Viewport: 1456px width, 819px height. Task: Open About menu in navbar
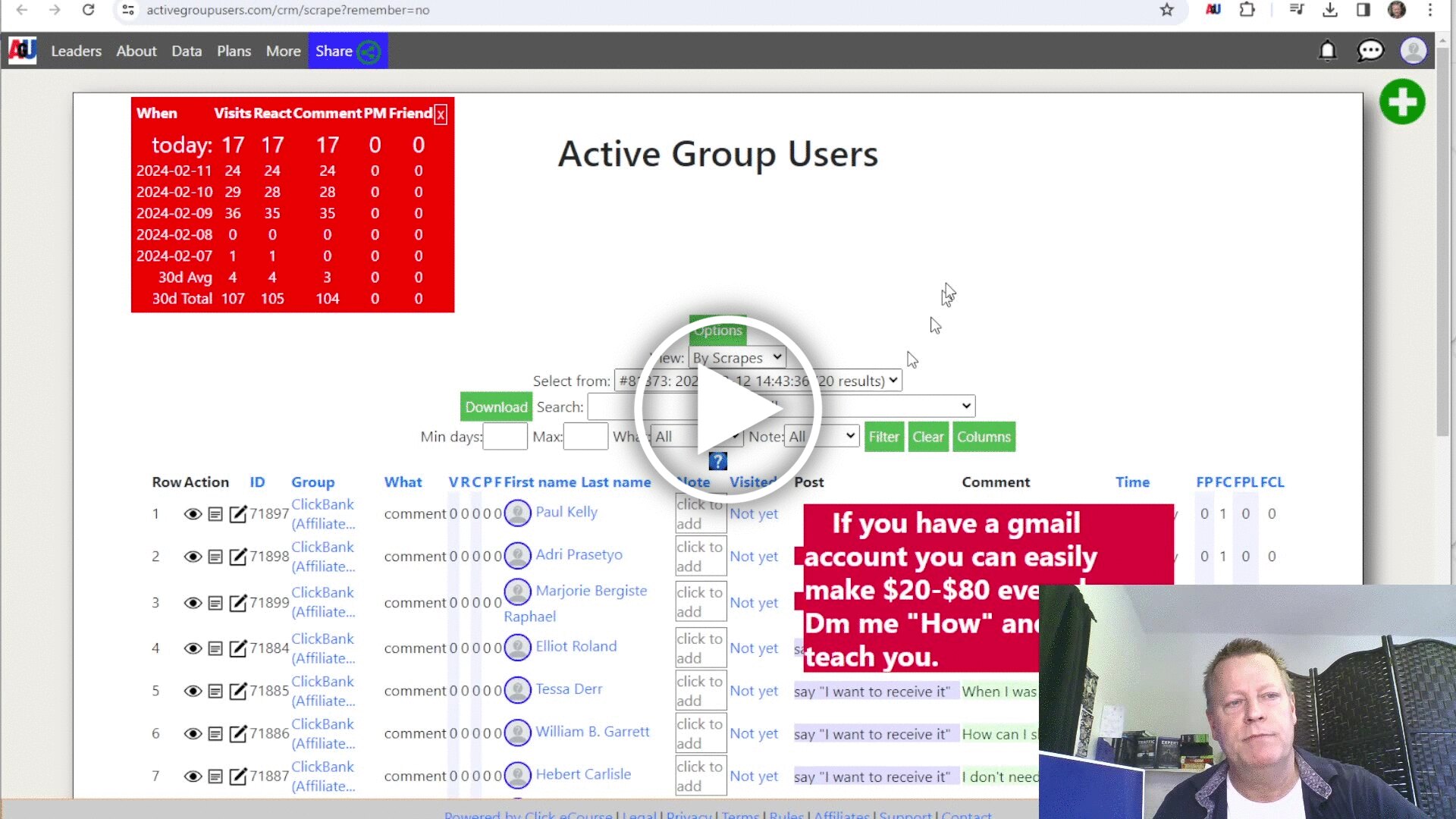136,51
